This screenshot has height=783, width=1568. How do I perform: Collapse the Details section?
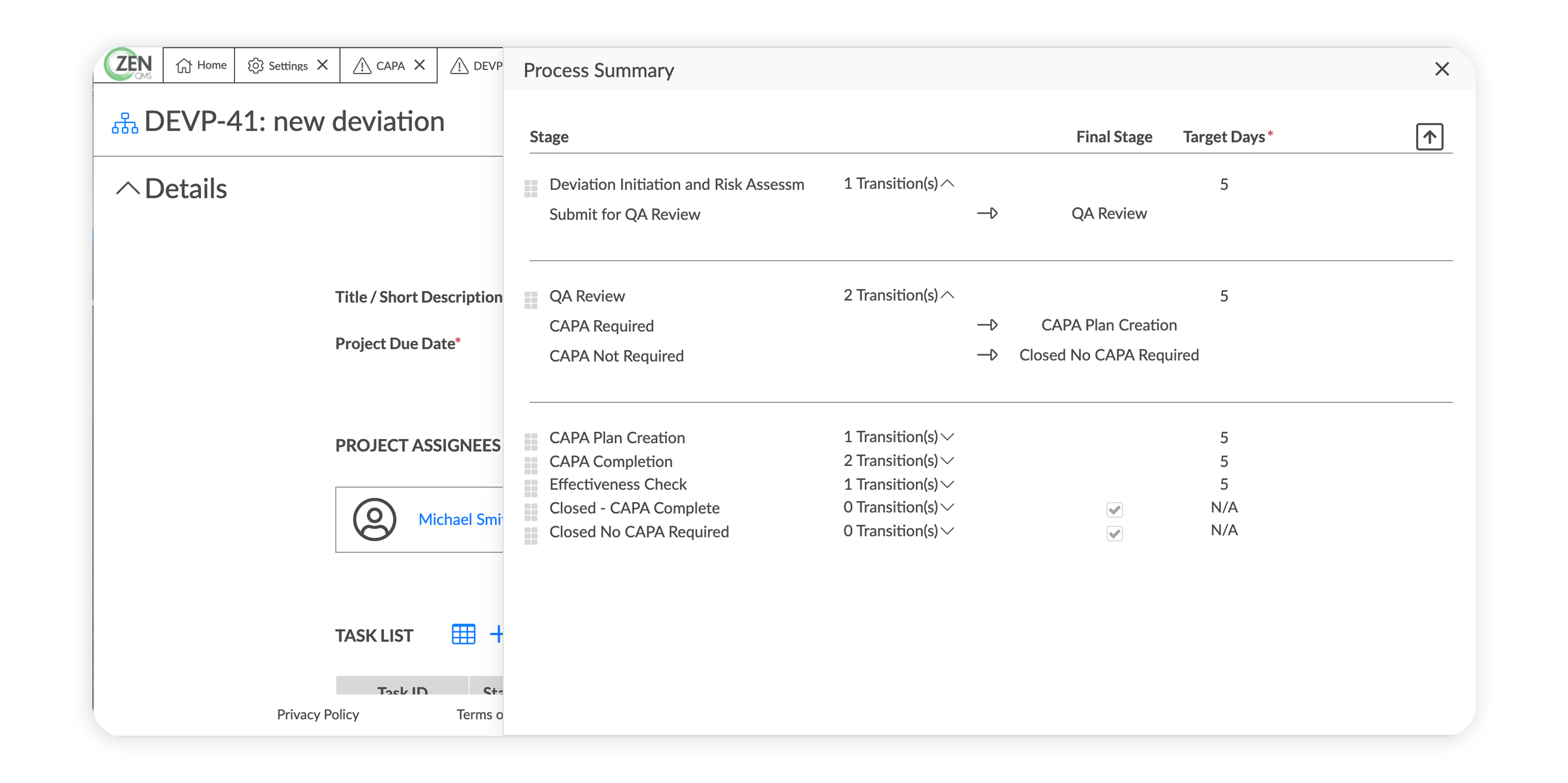coord(127,188)
